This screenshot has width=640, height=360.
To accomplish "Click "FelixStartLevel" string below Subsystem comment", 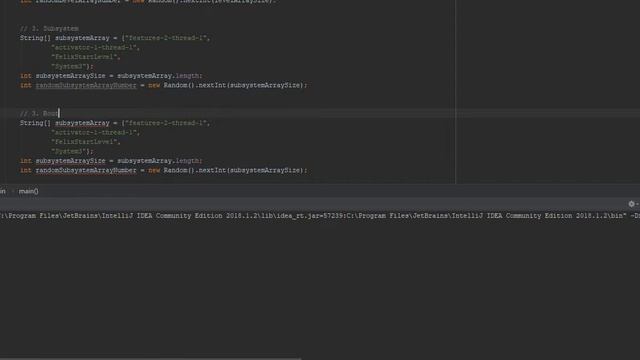I will pyautogui.click(x=85, y=57).
